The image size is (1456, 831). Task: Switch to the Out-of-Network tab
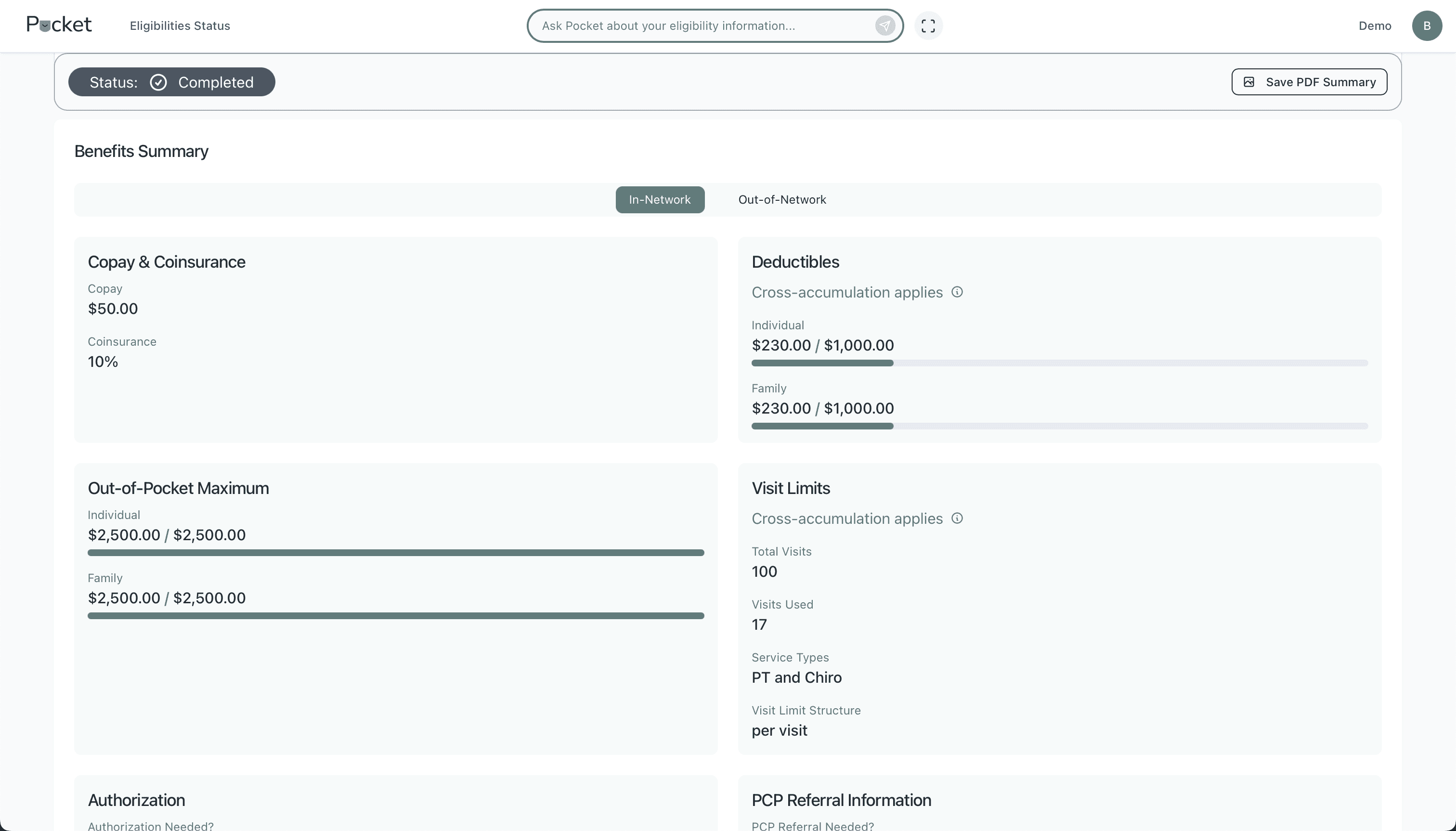[x=781, y=200]
